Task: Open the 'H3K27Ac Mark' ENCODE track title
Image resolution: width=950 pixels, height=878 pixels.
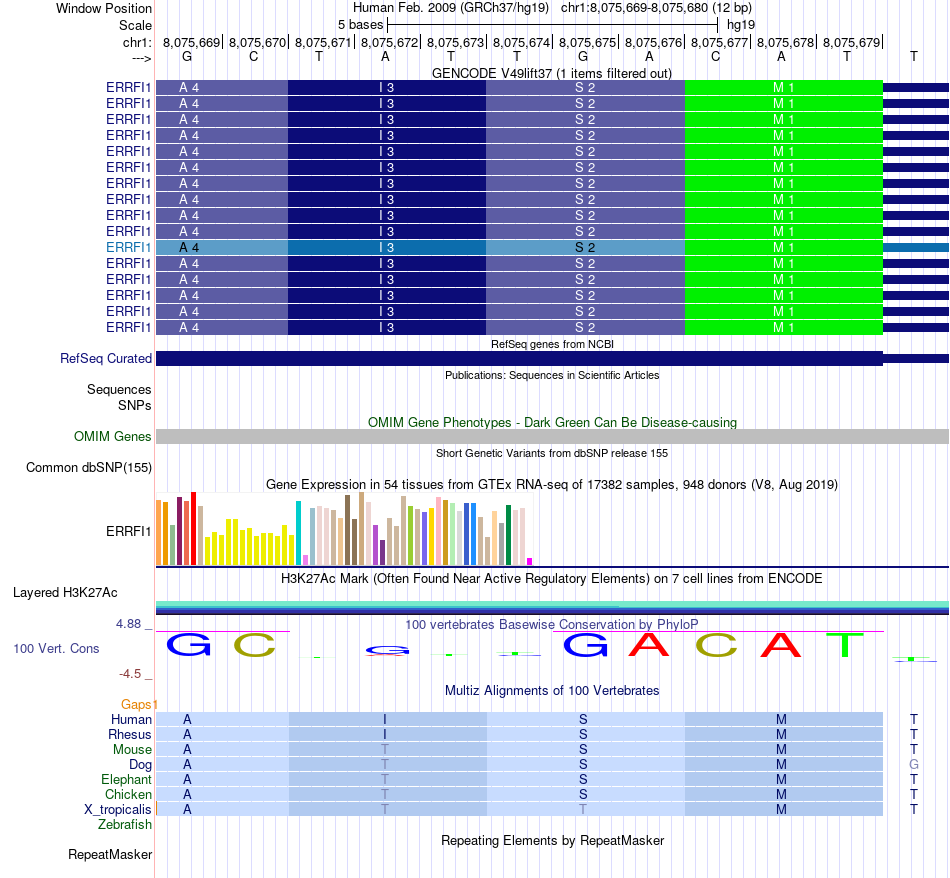Action: tap(552, 579)
